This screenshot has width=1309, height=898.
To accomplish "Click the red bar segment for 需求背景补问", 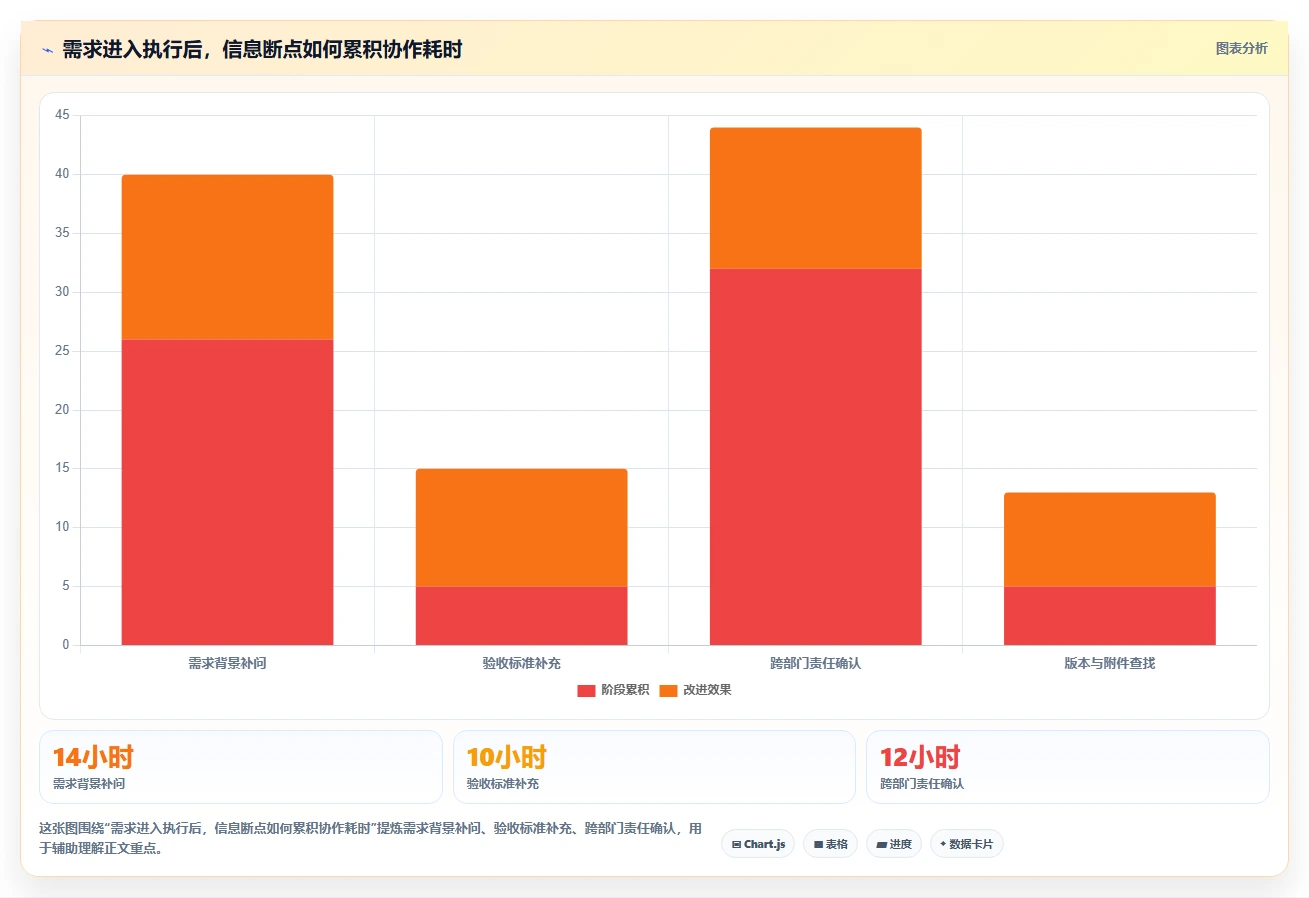I will pos(227,492).
